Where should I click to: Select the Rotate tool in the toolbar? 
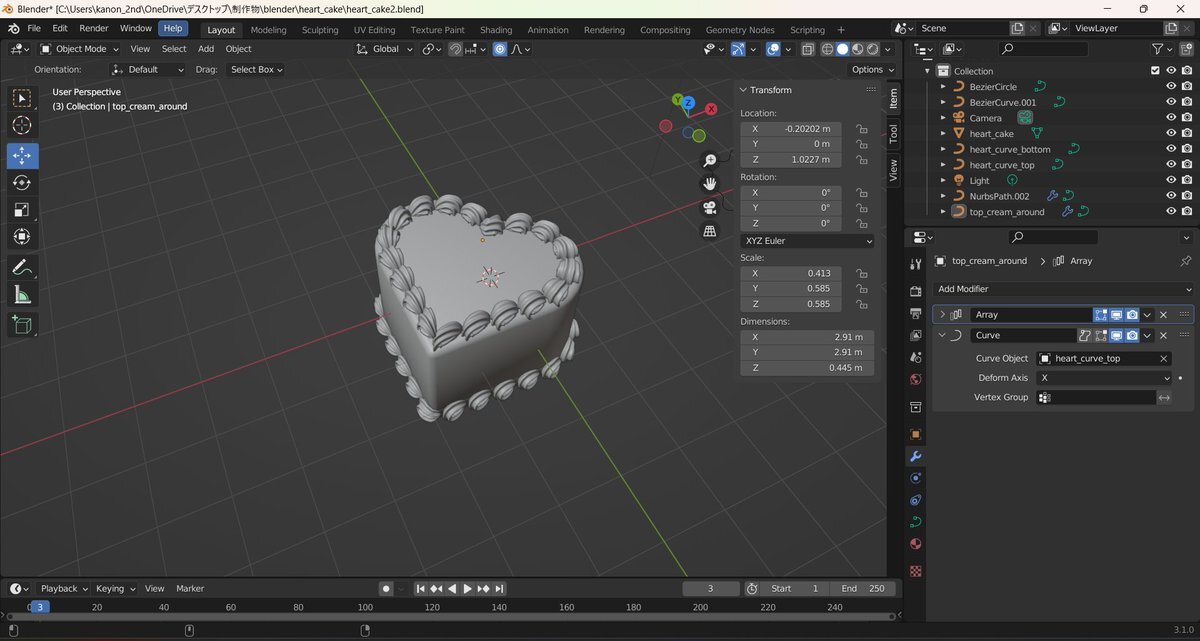click(22, 182)
